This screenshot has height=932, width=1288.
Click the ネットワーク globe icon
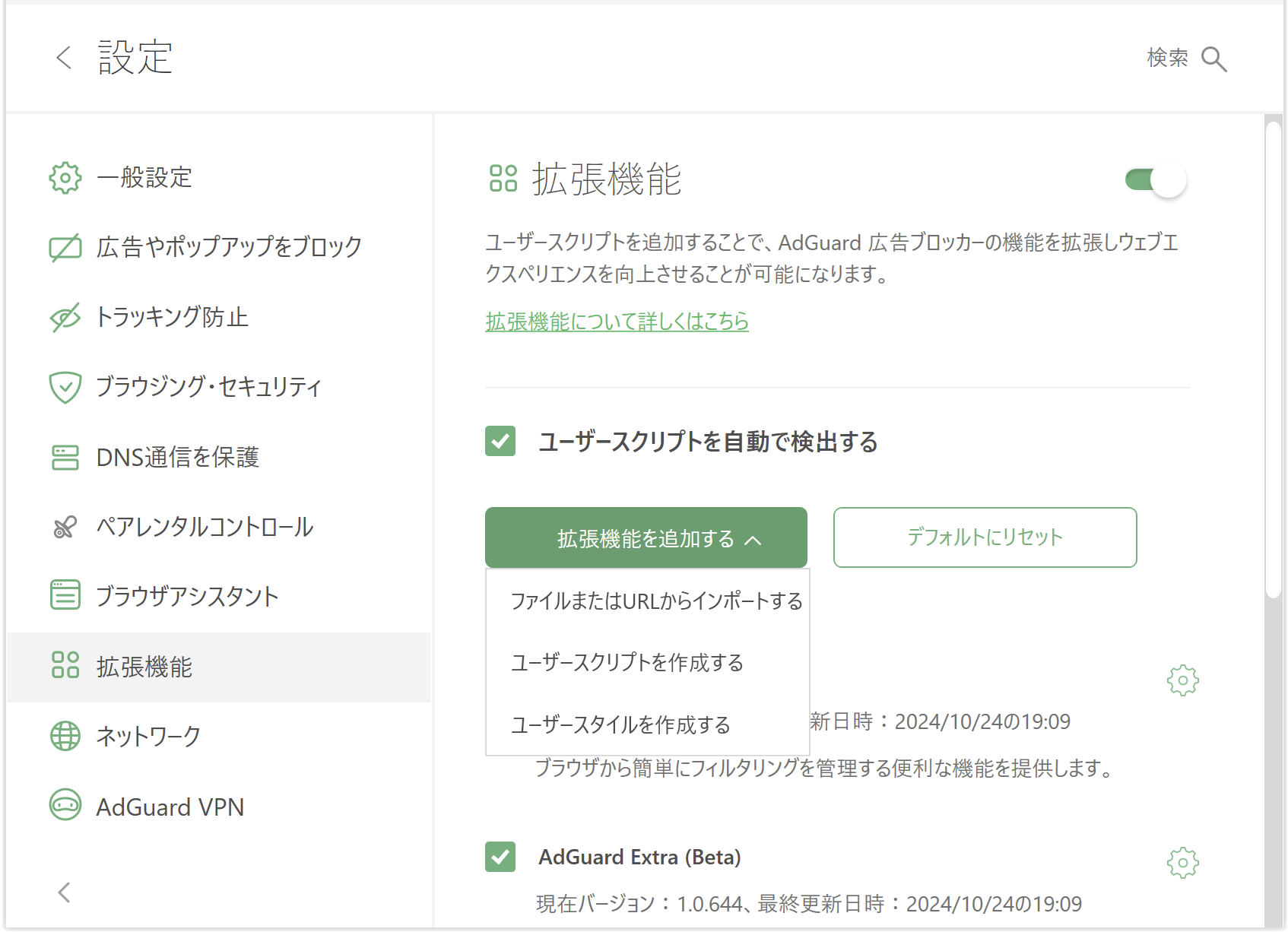click(x=65, y=736)
